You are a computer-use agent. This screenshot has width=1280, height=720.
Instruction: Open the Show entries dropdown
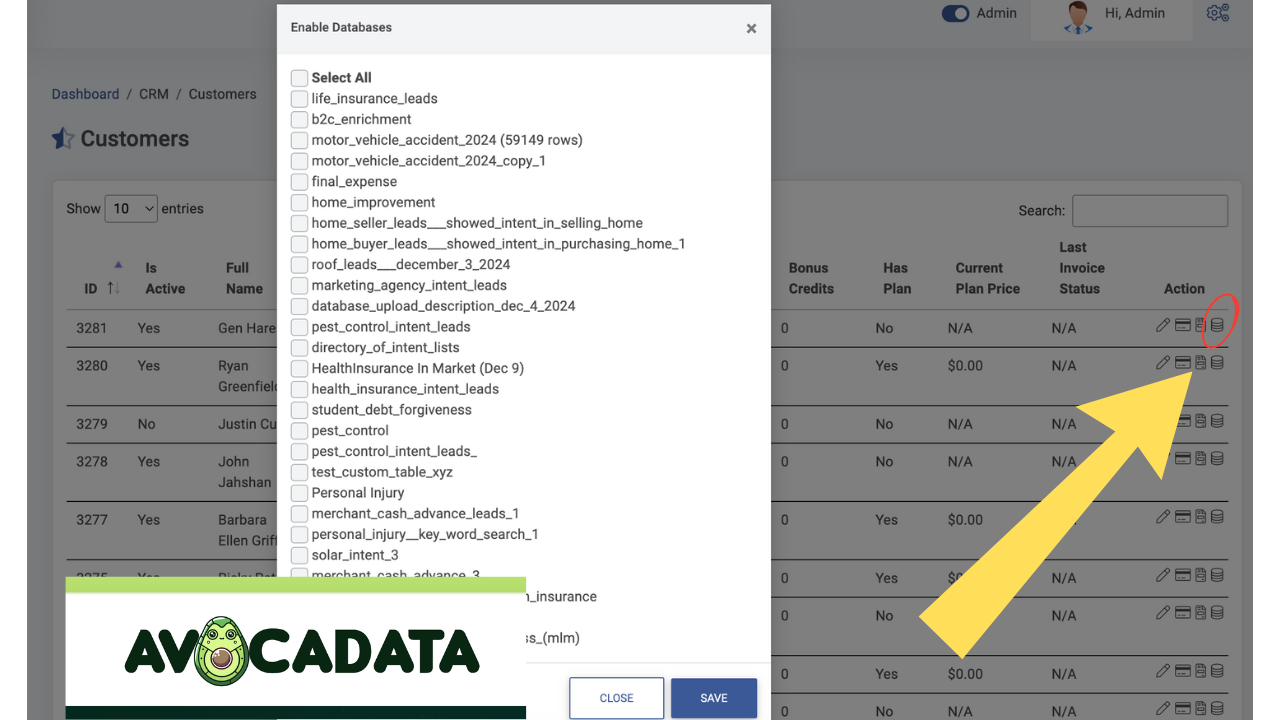click(131, 208)
